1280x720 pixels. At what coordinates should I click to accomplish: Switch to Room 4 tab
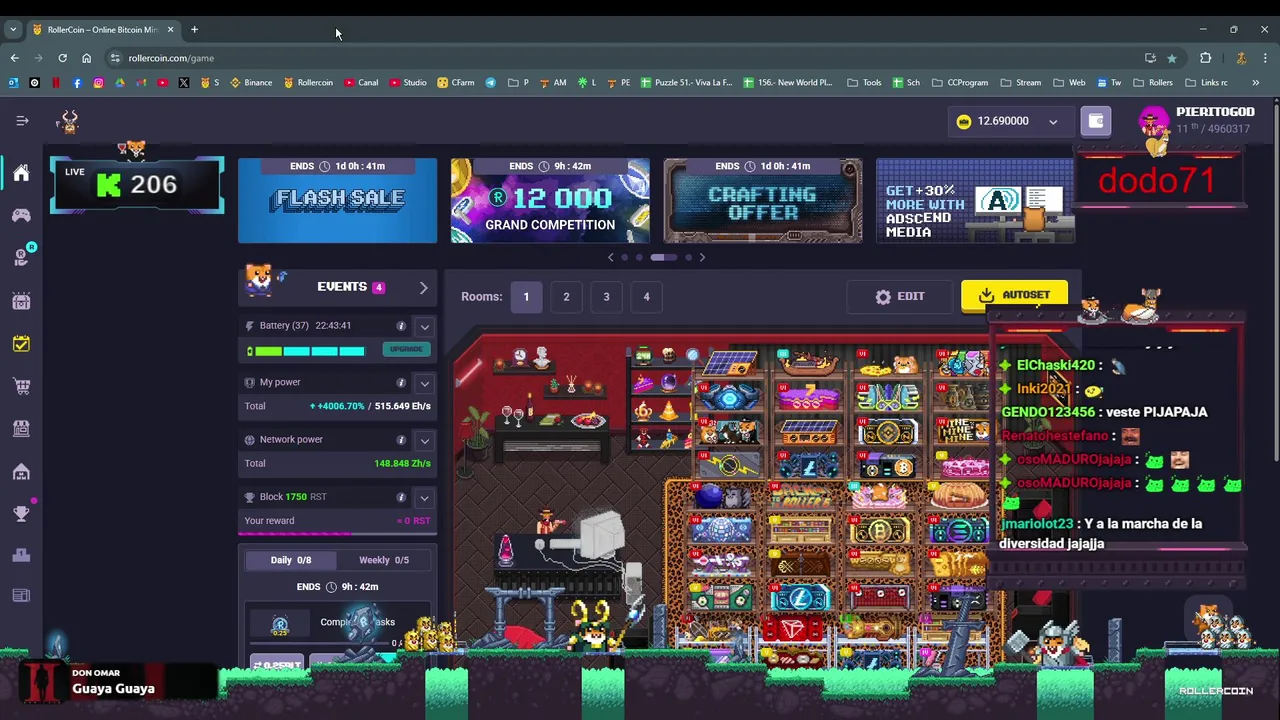coord(646,297)
